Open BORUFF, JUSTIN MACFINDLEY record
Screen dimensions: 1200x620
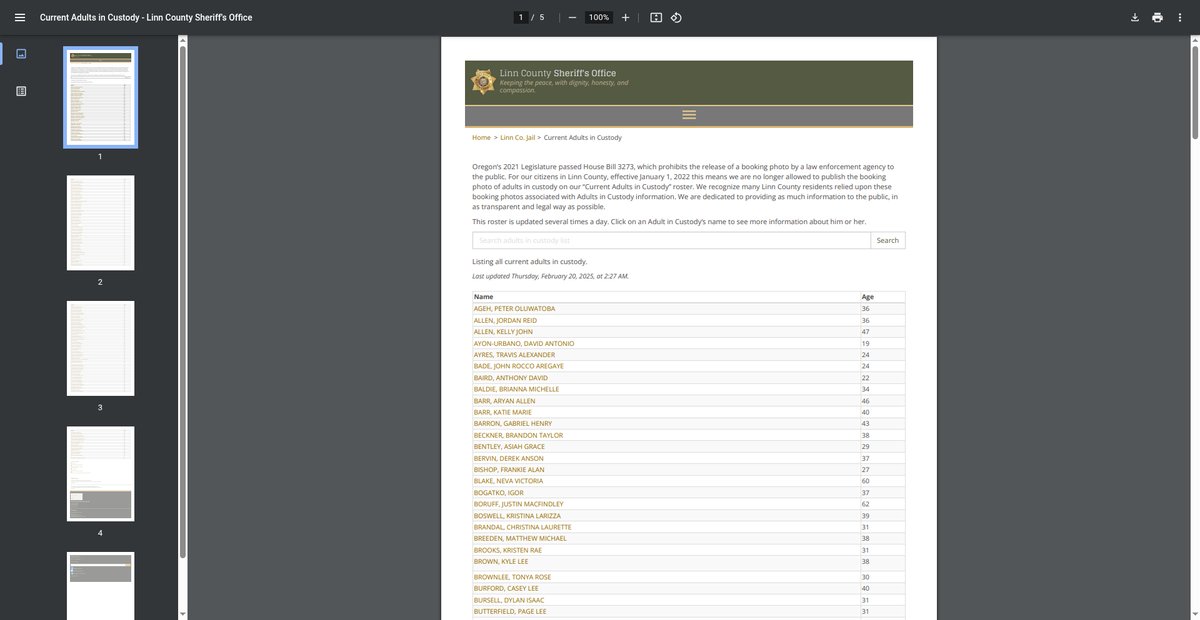point(518,504)
